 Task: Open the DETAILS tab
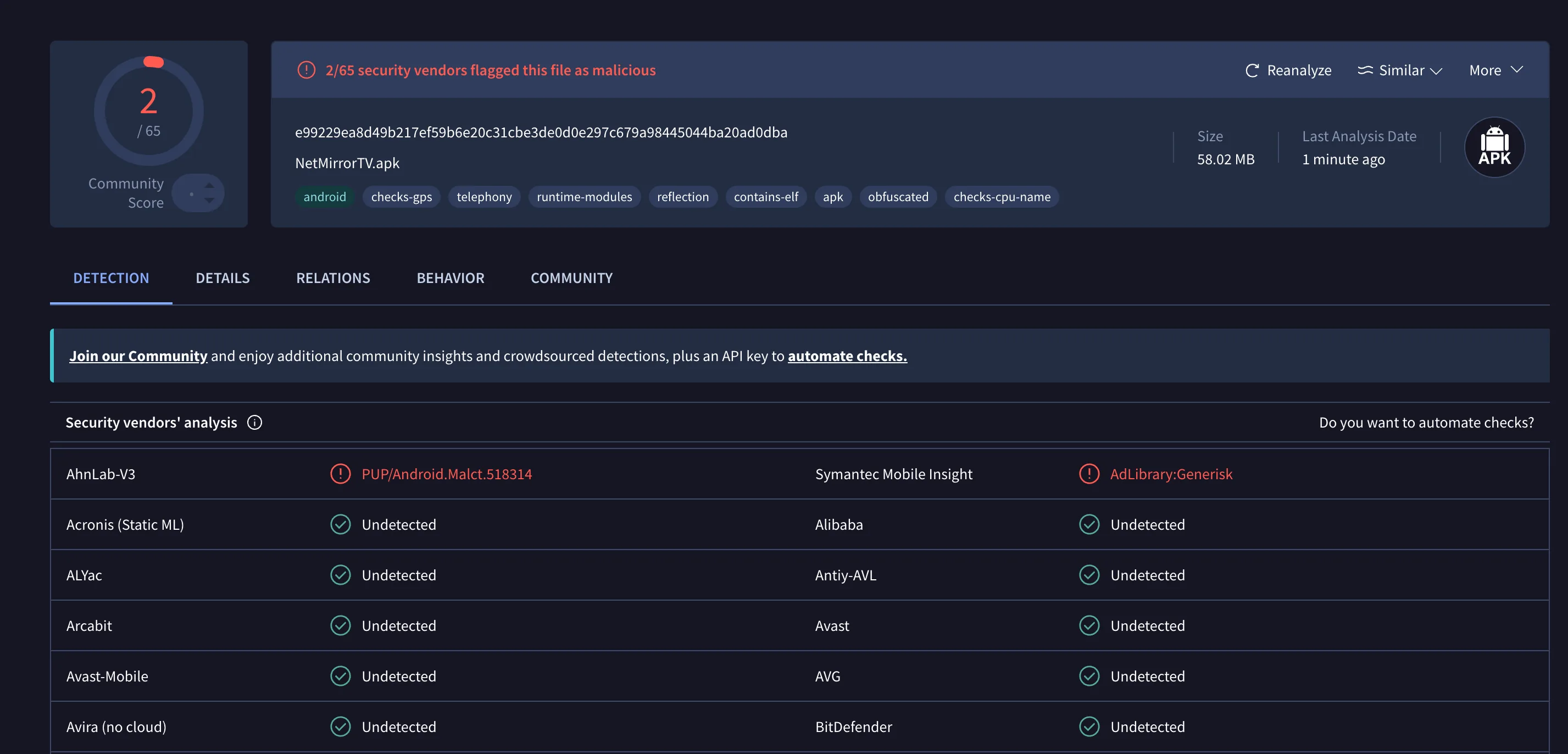point(223,278)
